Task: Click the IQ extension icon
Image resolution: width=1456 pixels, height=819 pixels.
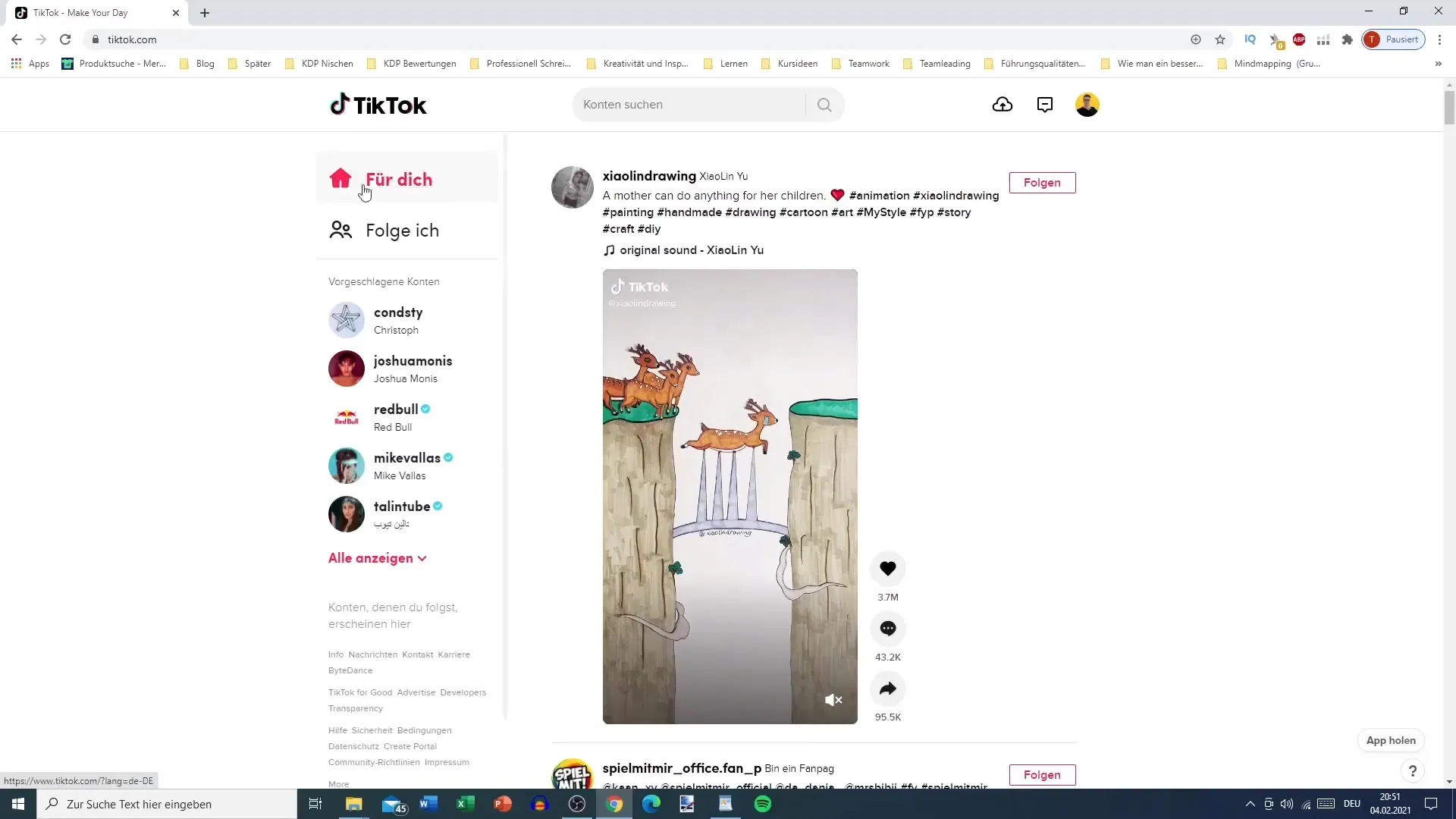Action: point(1250,39)
